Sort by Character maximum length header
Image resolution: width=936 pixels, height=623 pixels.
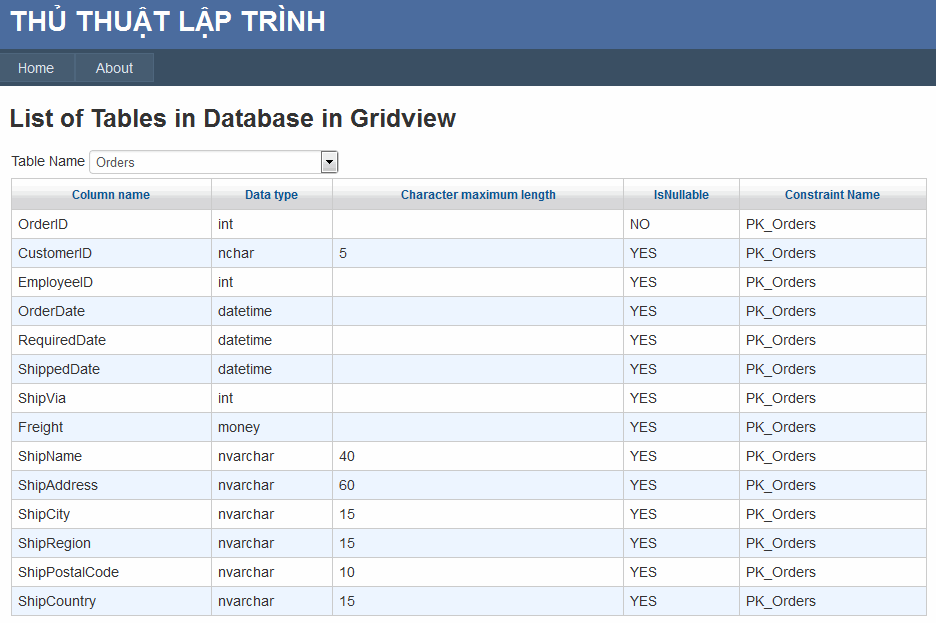(x=478, y=195)
